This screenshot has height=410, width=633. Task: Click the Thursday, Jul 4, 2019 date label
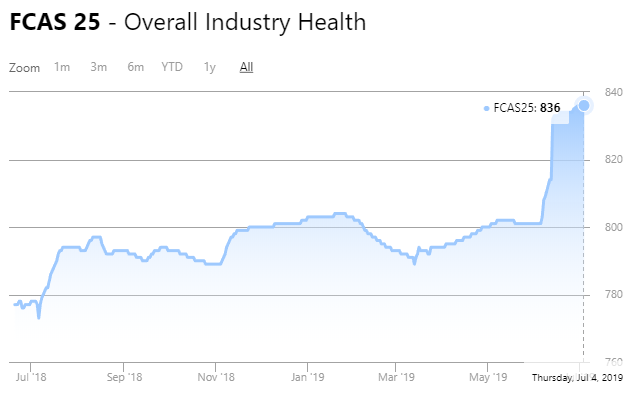[x=577, y=378]
